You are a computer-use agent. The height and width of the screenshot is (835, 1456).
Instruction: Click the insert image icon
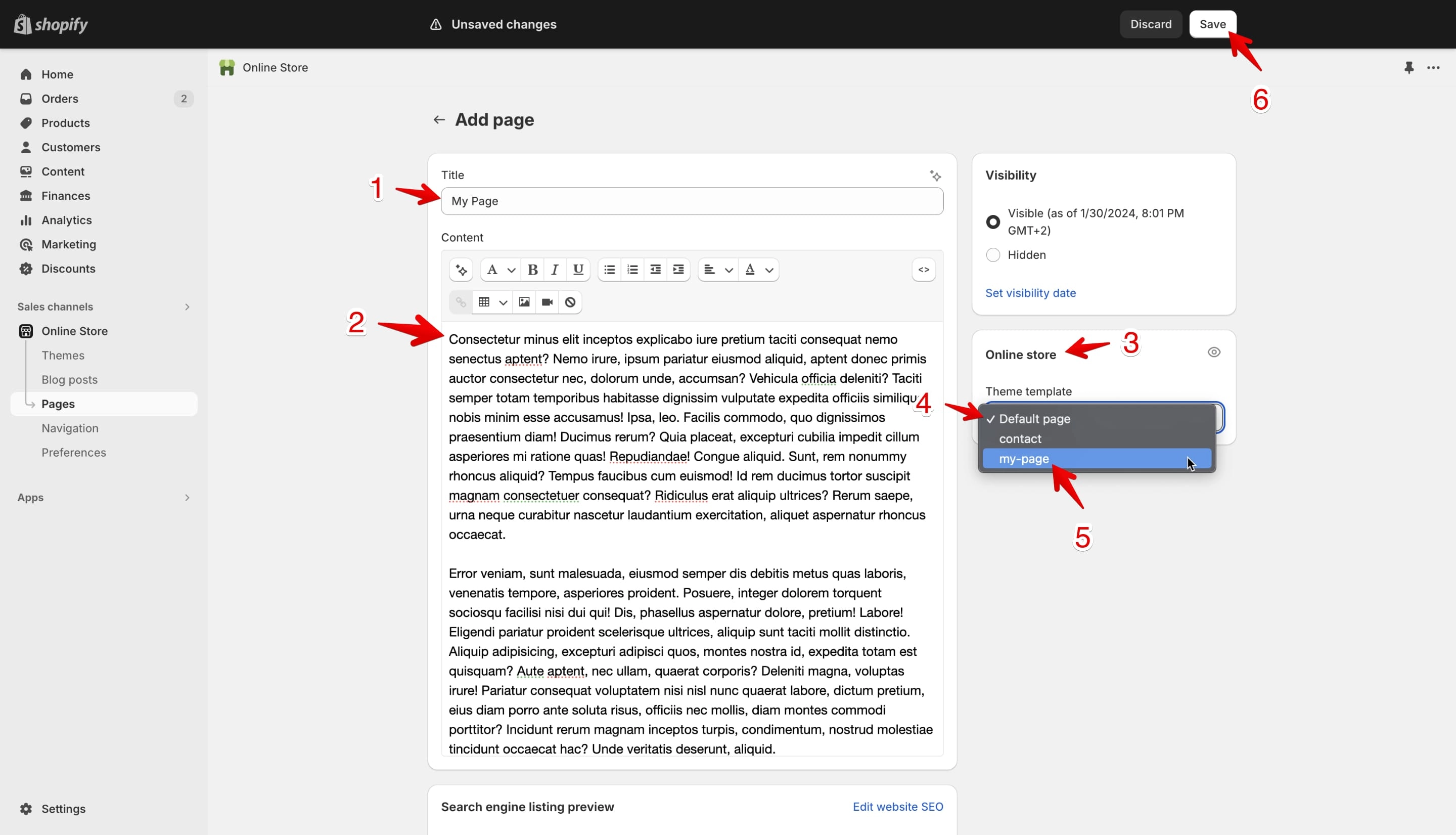click(x=524, y=302)
